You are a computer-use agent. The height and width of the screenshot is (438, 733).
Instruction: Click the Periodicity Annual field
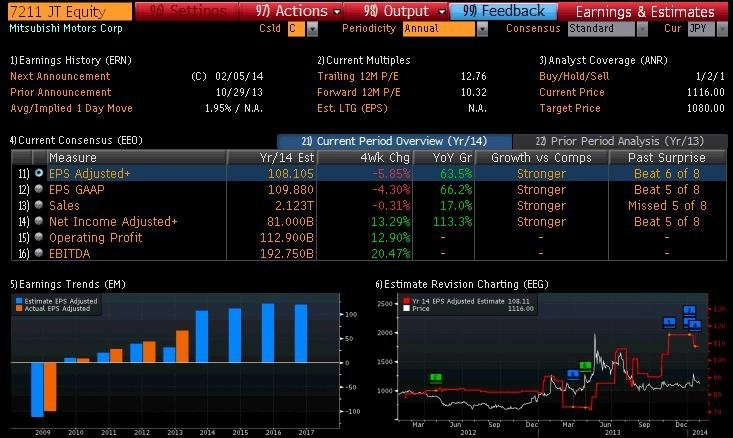pyautogui.click(x=438, y=29)
